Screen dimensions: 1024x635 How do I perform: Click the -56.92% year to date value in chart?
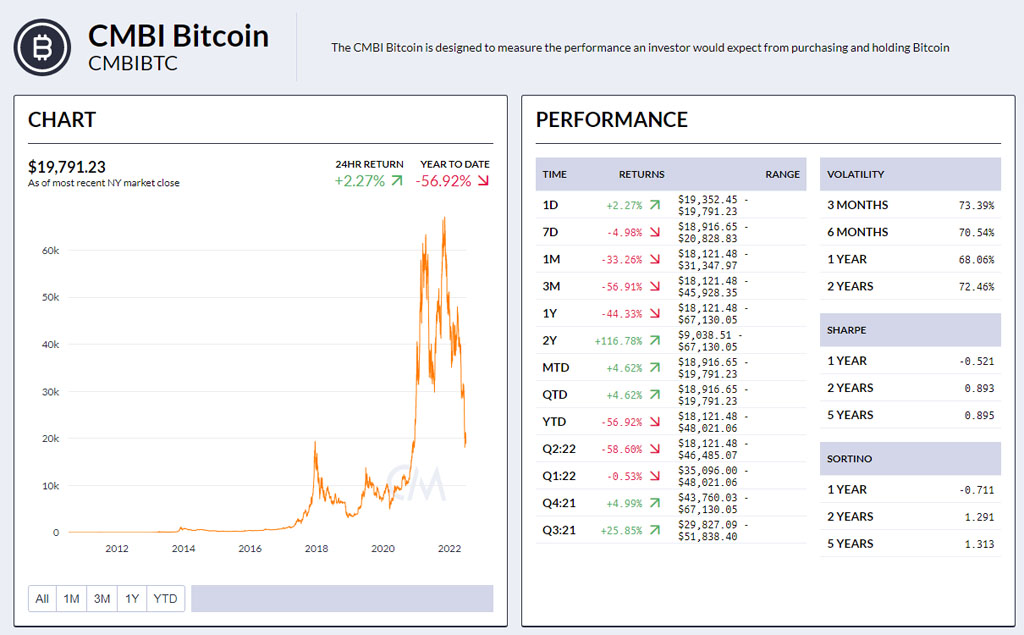click(443, 181)
